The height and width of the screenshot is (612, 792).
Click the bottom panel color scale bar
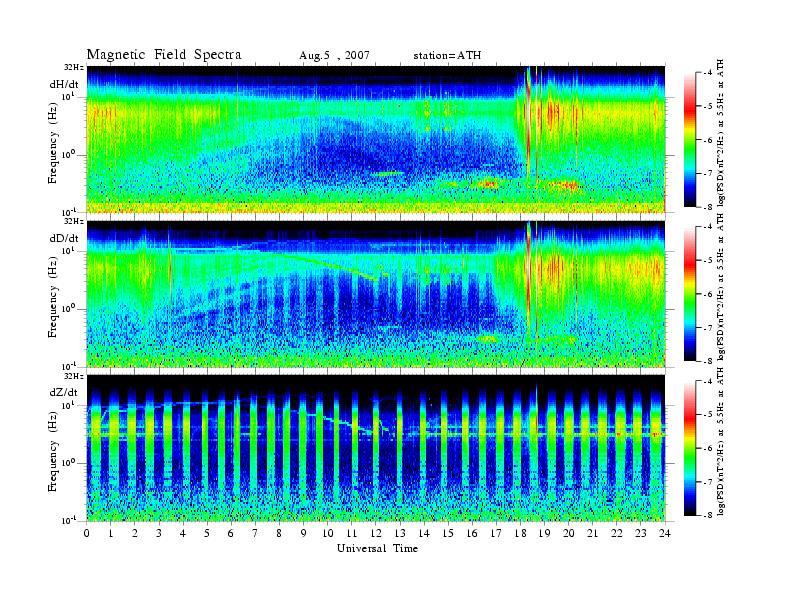pyautogui.click(x=689, y=448)
